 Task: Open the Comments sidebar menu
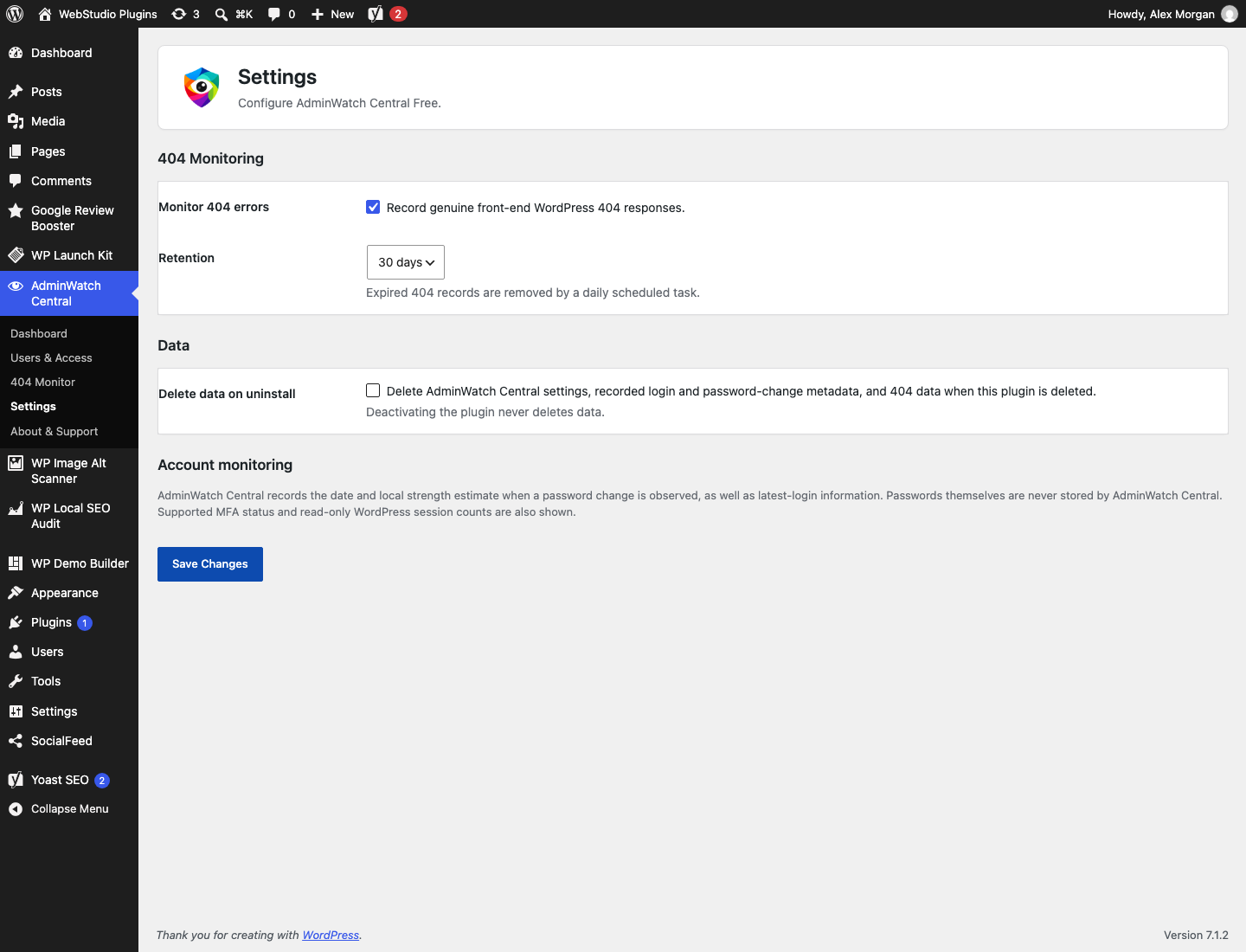point(69,181)
